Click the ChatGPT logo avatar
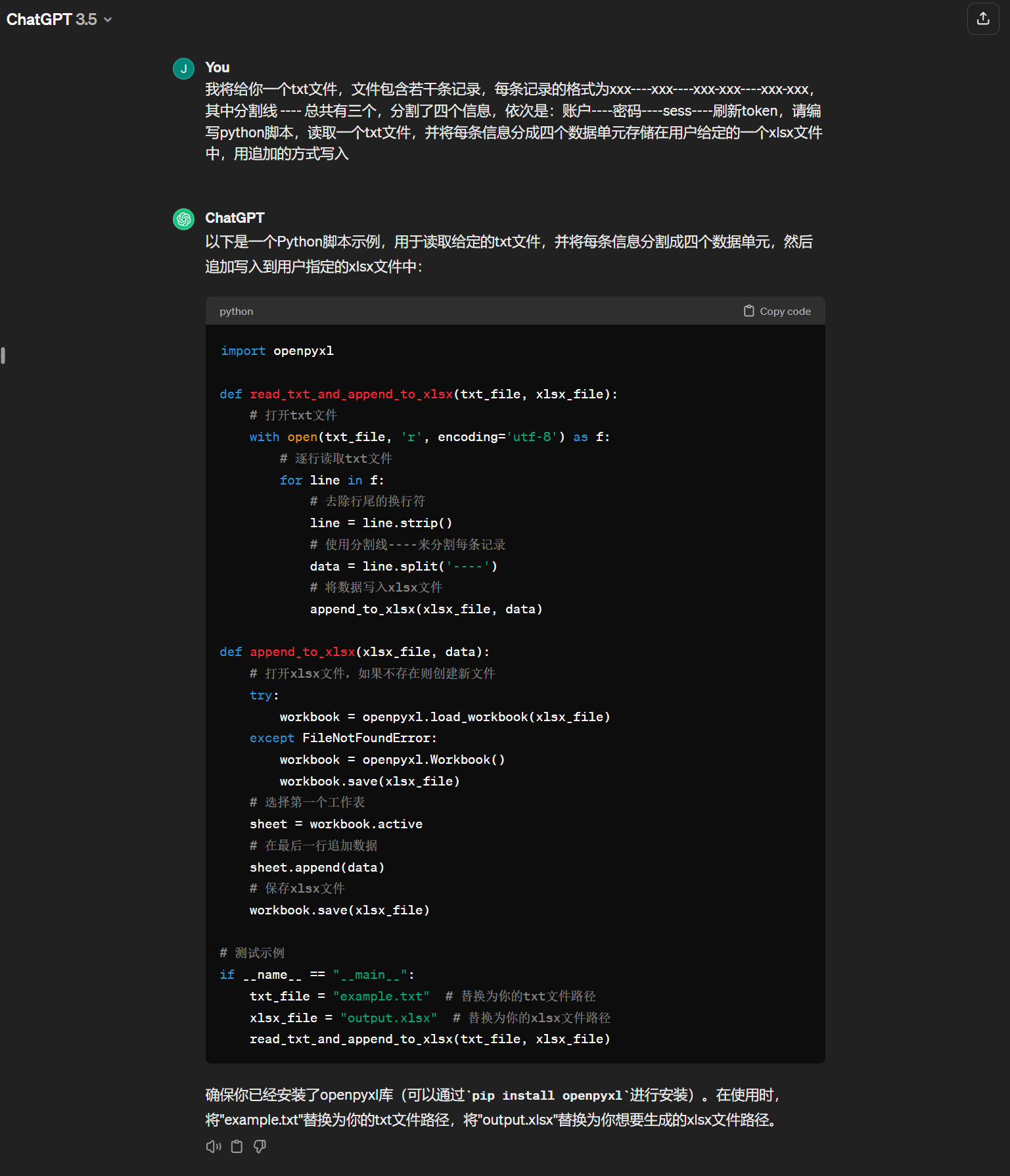The width and height of the screenshot is (1010, 1176). [x=183, y=219]
